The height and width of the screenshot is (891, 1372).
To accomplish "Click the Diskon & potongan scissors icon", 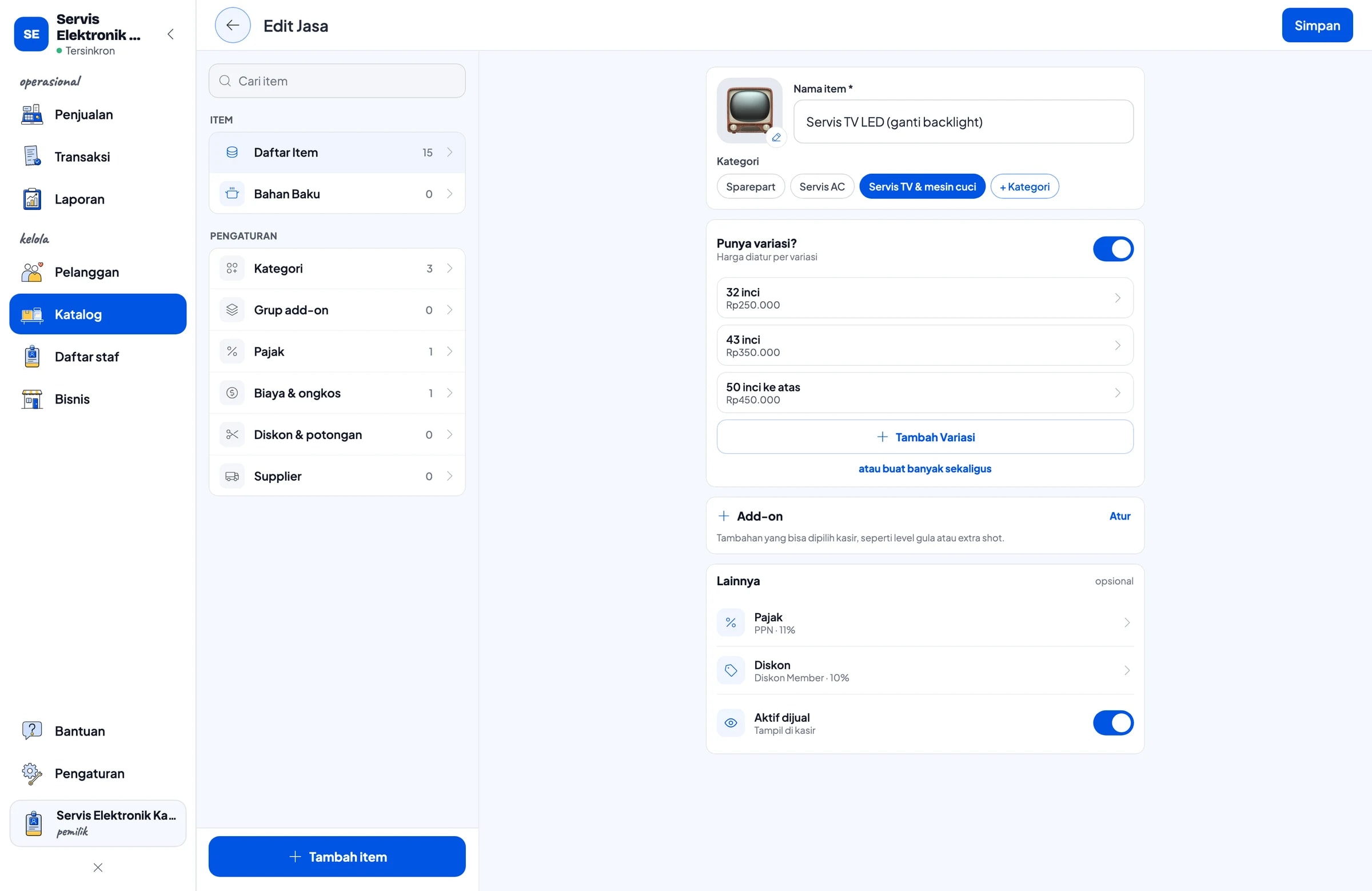I will pyautogui.click(x=232, y=434).
